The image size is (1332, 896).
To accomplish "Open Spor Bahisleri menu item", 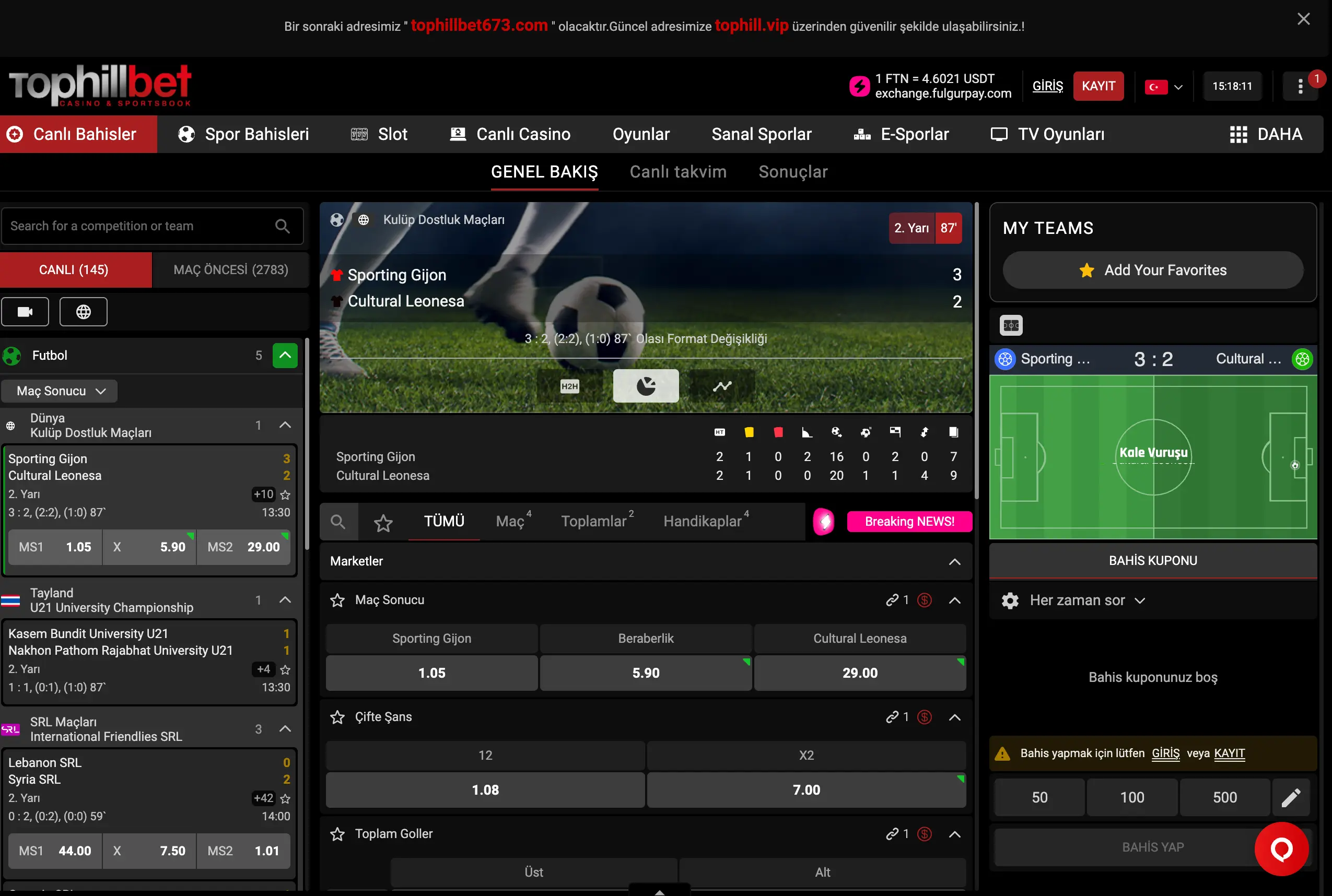I will (243, 134).
